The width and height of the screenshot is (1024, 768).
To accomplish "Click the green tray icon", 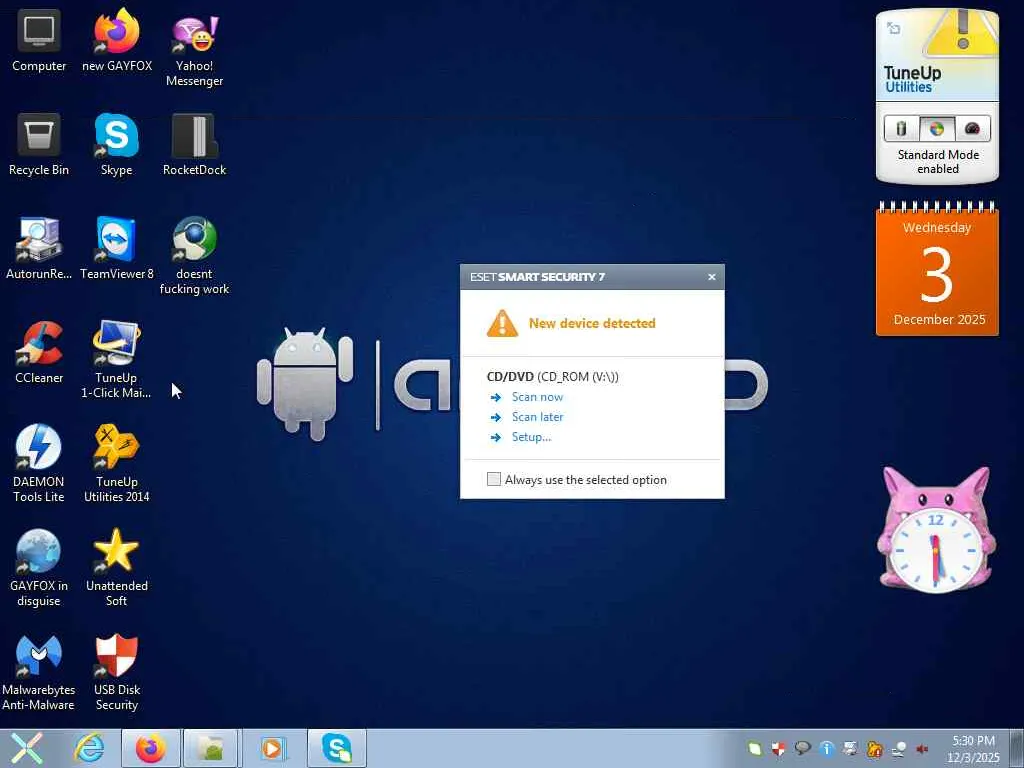I will click(x=754, y=748).
